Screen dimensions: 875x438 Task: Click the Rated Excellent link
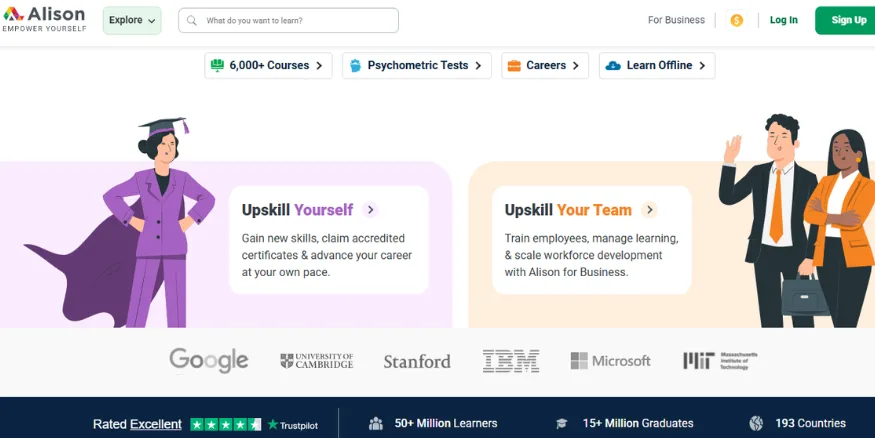137,424
